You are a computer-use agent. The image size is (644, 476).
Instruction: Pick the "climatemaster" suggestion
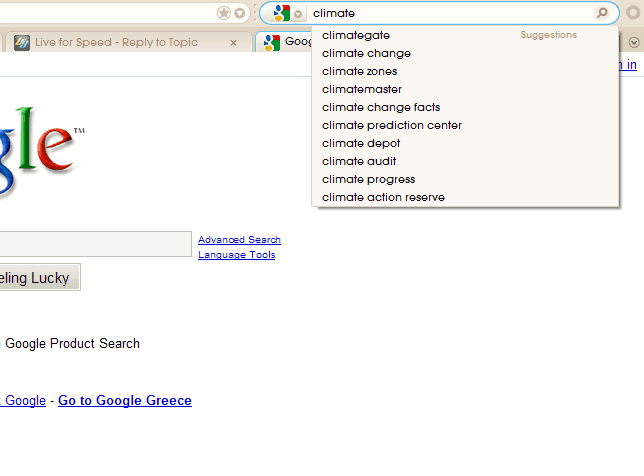465,90
